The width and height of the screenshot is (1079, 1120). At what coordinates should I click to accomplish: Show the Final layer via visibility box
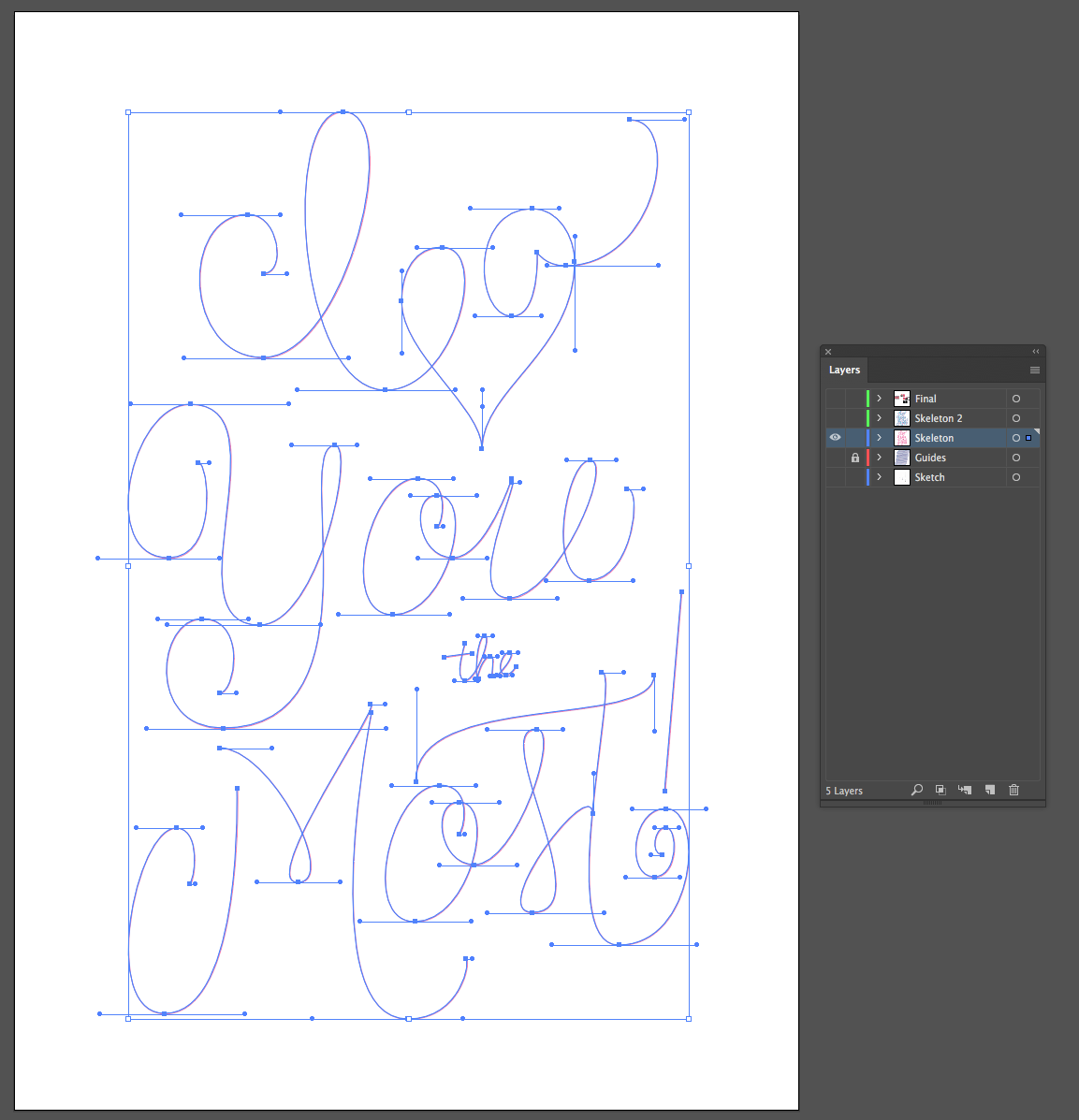836,399
